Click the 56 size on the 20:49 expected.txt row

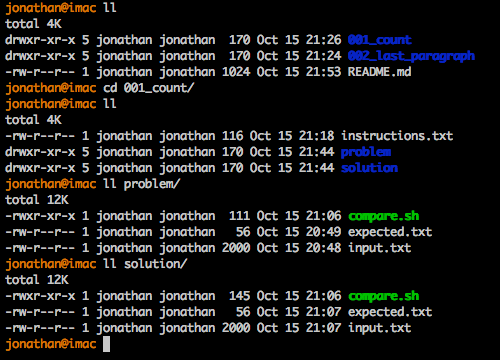[x=243, y=232]
